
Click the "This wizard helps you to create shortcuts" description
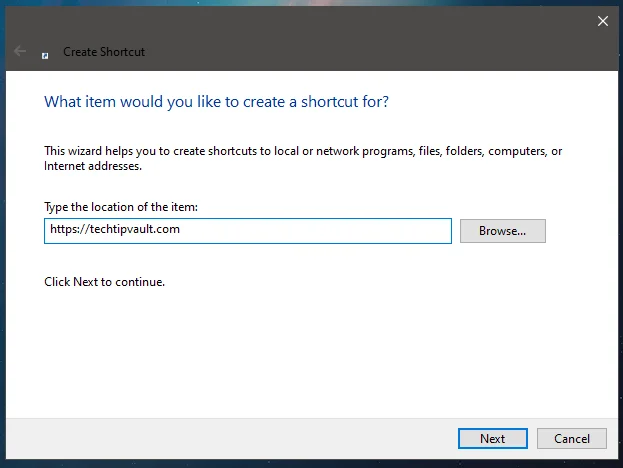[303, 158]
